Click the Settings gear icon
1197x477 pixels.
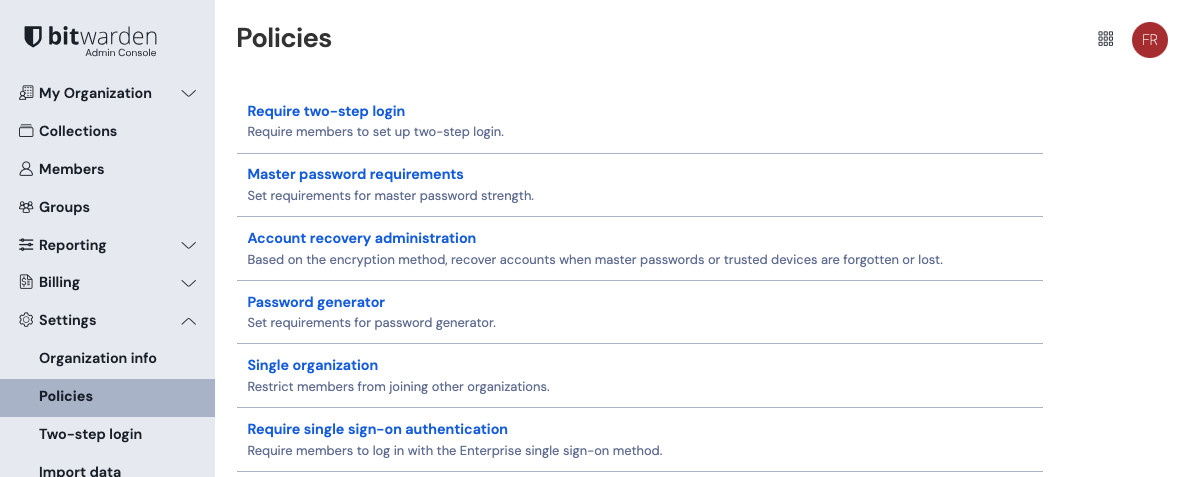coord(26,320)
